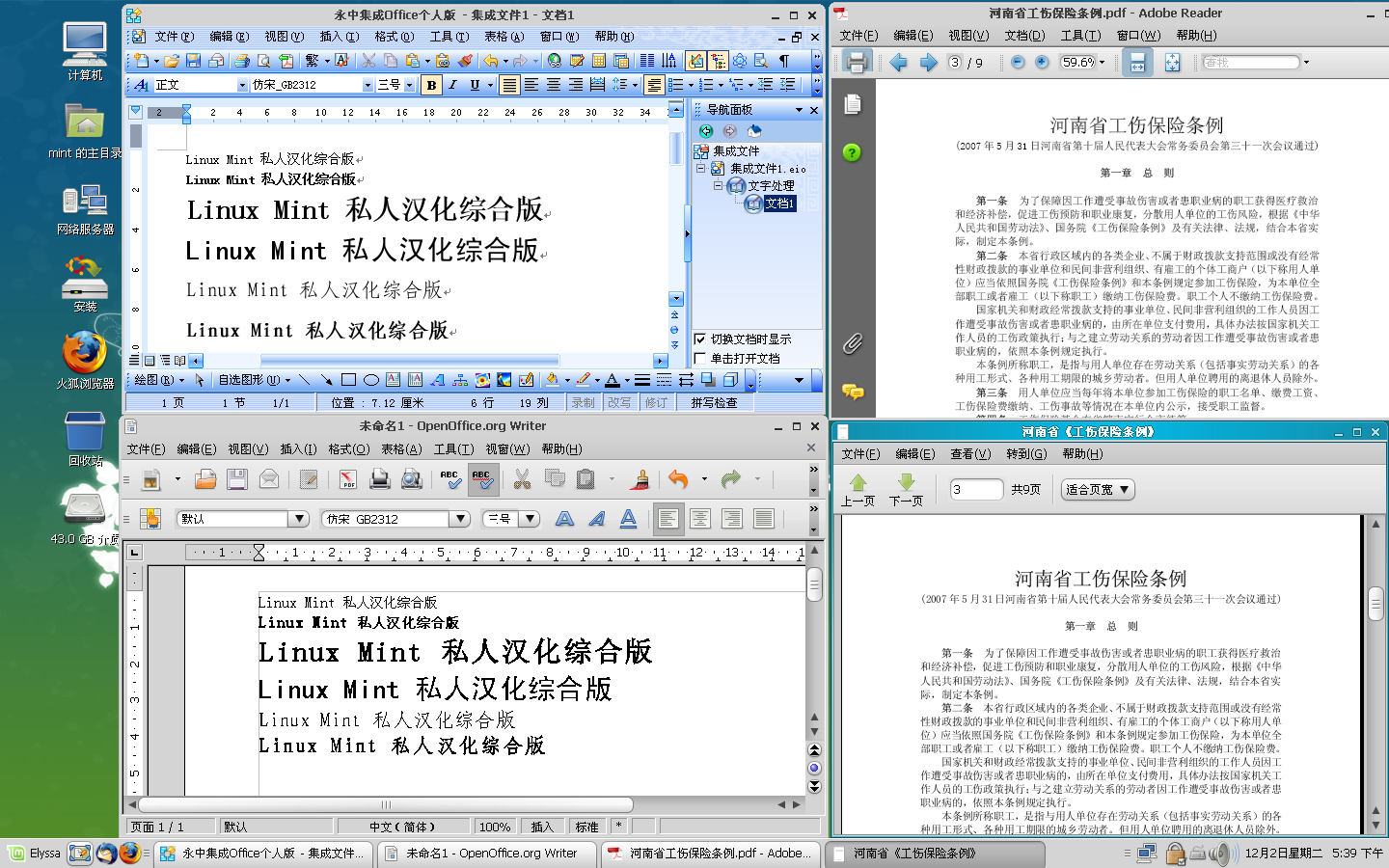This screenshot has width=1389, height=868.
Task: Select 文档1 in navigation panel tree
Action: click(x=779, y=203)
